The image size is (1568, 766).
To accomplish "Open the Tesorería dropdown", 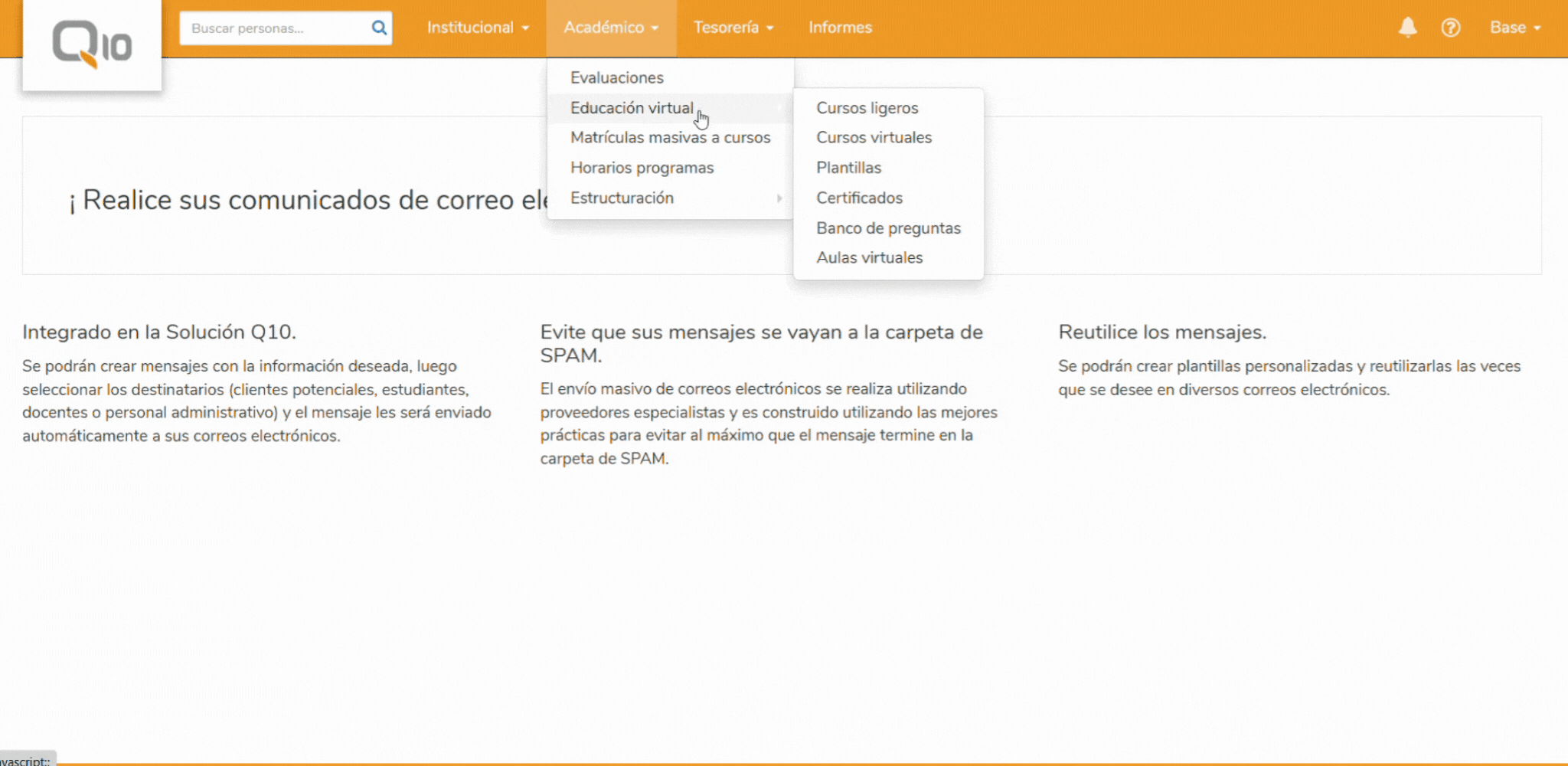I will tap(732, 28).
